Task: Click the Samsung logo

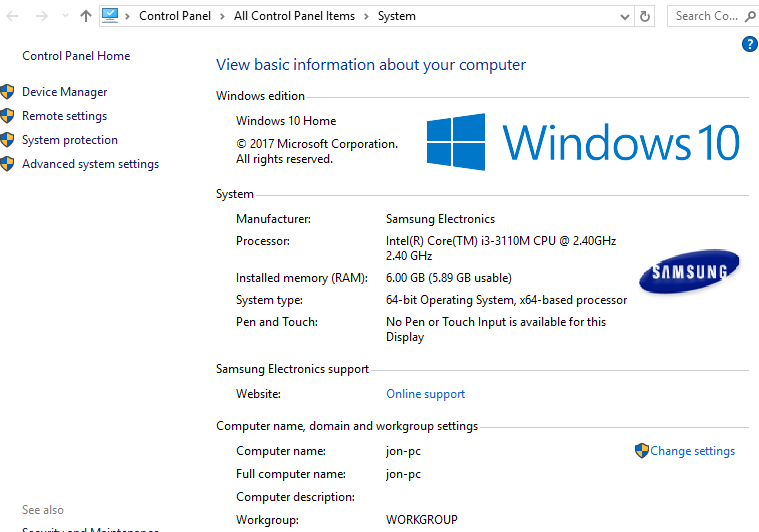Action: click(x=689, y=272)
